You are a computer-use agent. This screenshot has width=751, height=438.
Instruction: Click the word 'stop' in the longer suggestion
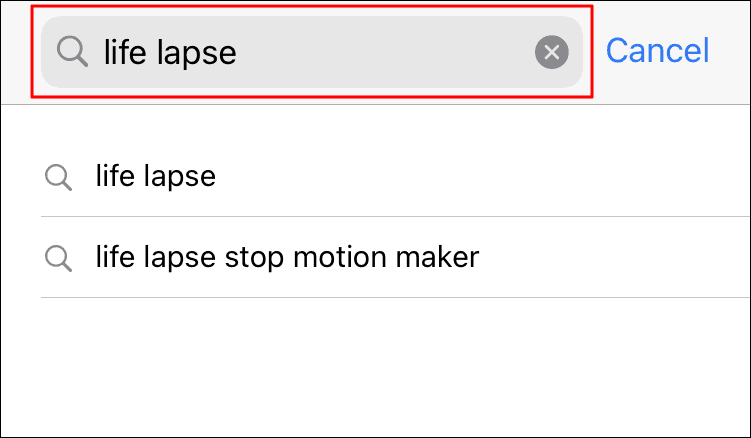point(252,259)
